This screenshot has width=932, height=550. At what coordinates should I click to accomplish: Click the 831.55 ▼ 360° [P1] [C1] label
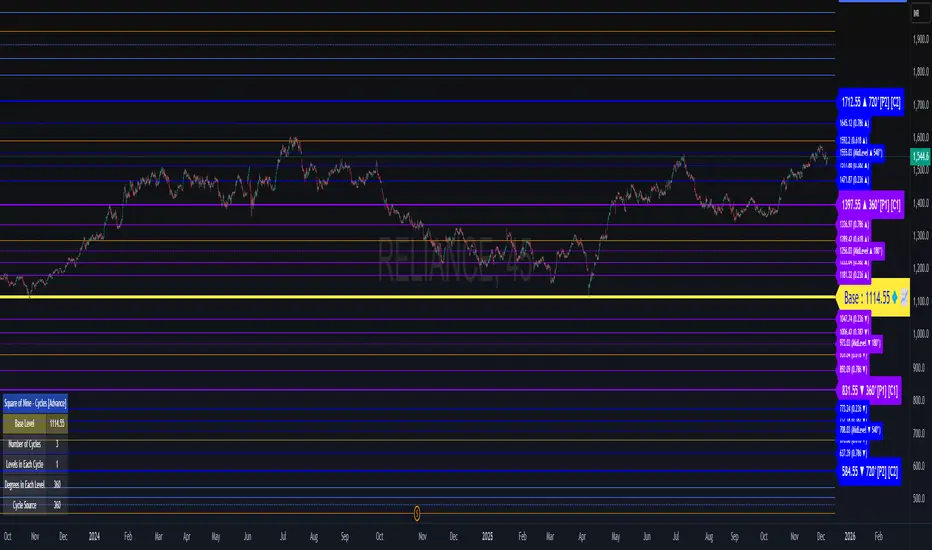click(870, 391)
